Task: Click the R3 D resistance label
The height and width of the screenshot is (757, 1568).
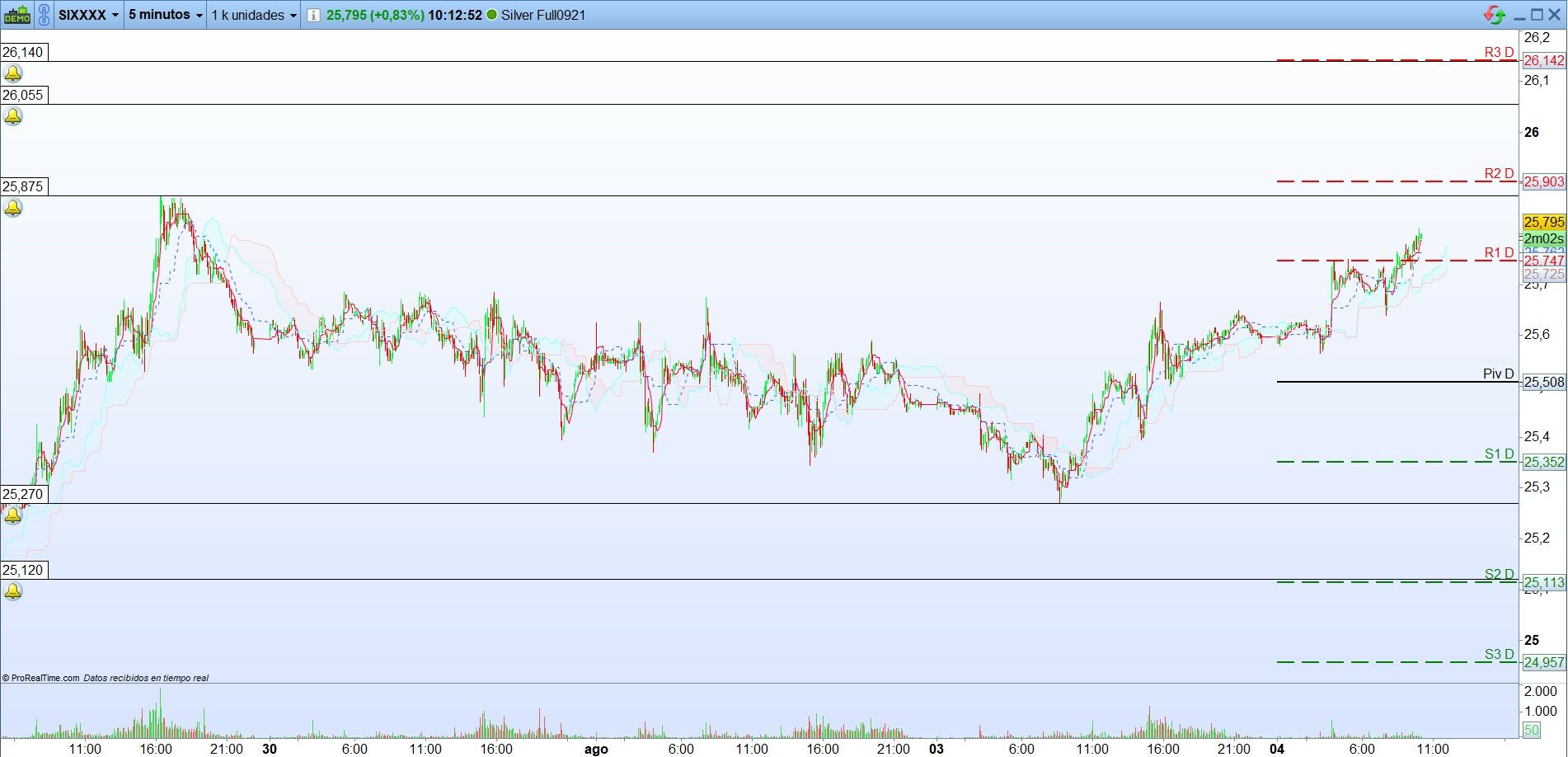Action: pyautogui.click(x=1499, y=53)
